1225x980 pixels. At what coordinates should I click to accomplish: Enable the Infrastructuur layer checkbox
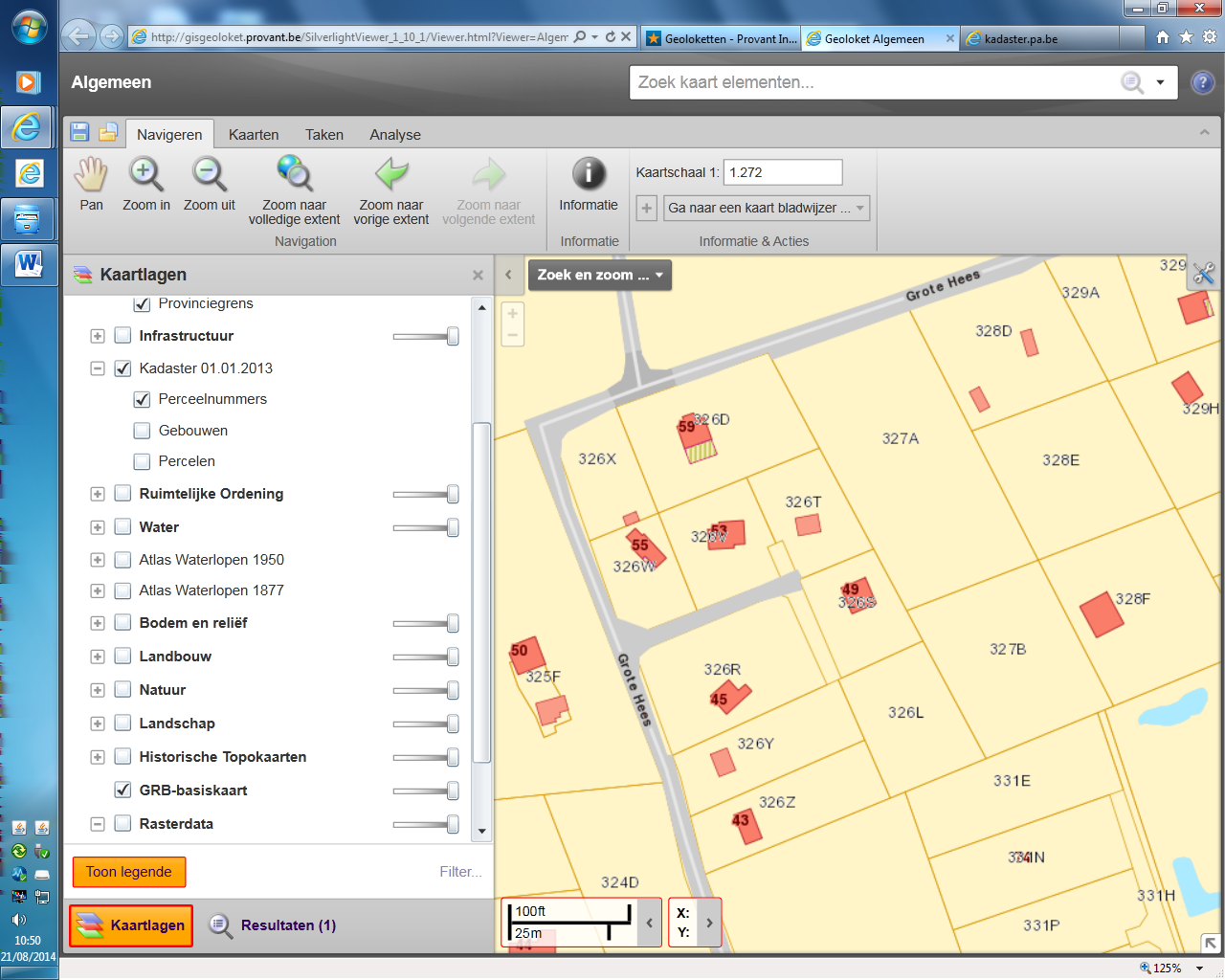pos(122,336)
